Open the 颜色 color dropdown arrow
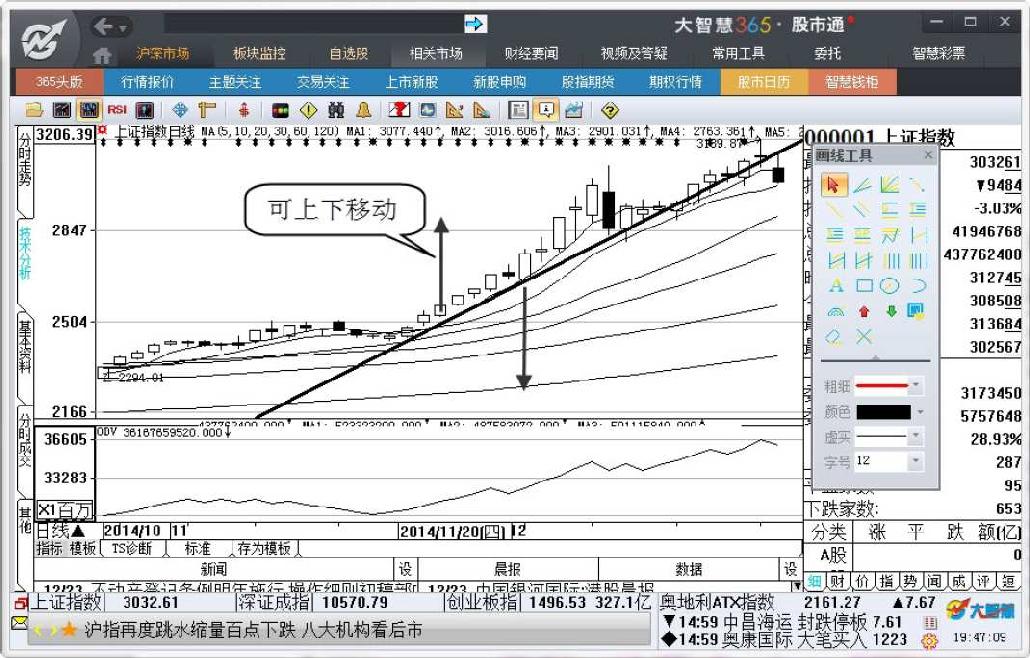 [920, 412]
